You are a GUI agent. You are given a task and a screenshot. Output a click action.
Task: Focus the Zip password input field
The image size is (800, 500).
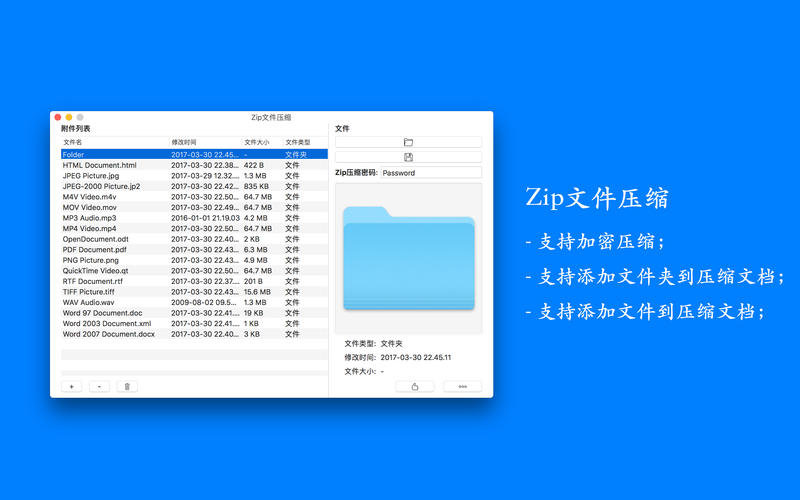click(x=431, y=172)
